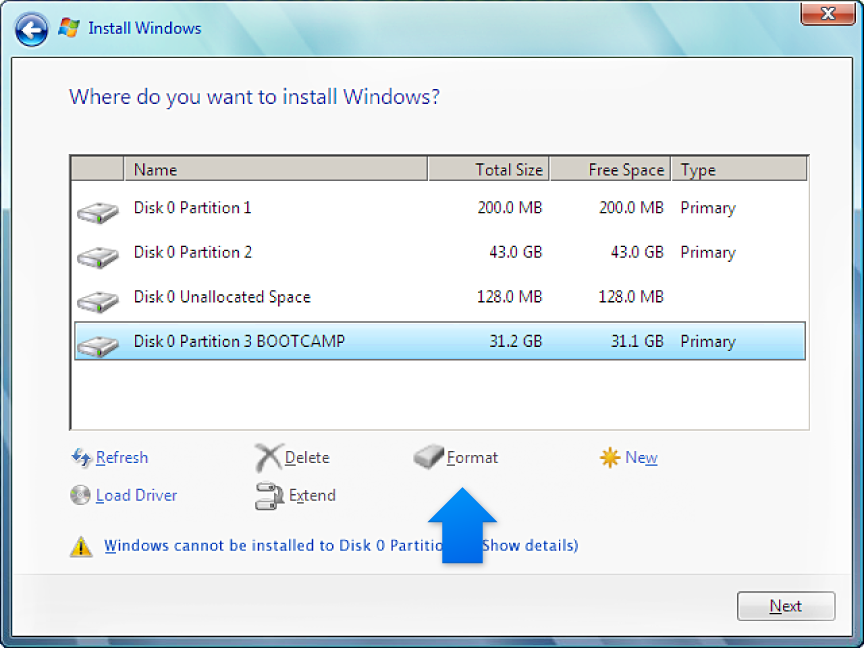Image resolution: width=864 pixels, height=648 pixels.
Task: Click the Install Windows title text
Action: 145,28
